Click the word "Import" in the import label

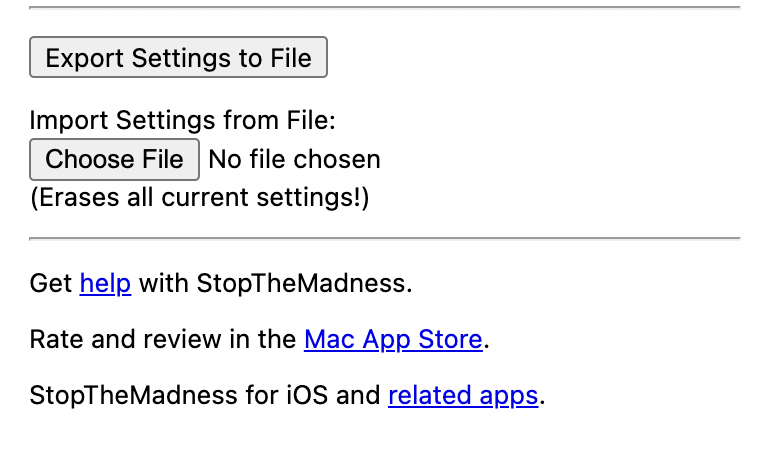tap(69, 121)
